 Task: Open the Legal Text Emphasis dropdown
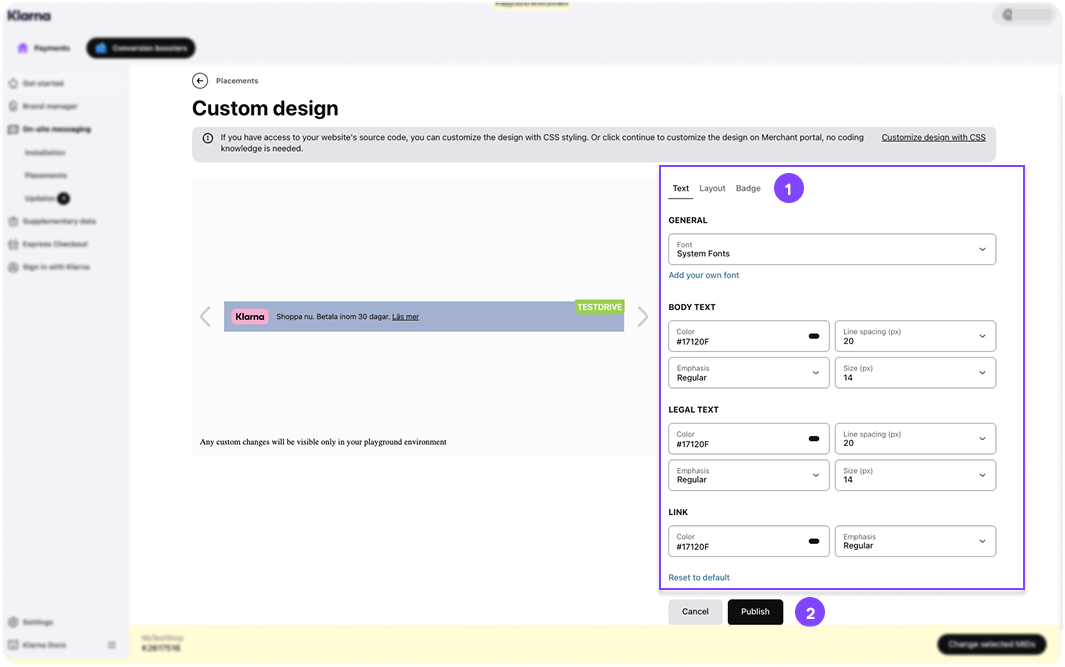click(748, 475)
